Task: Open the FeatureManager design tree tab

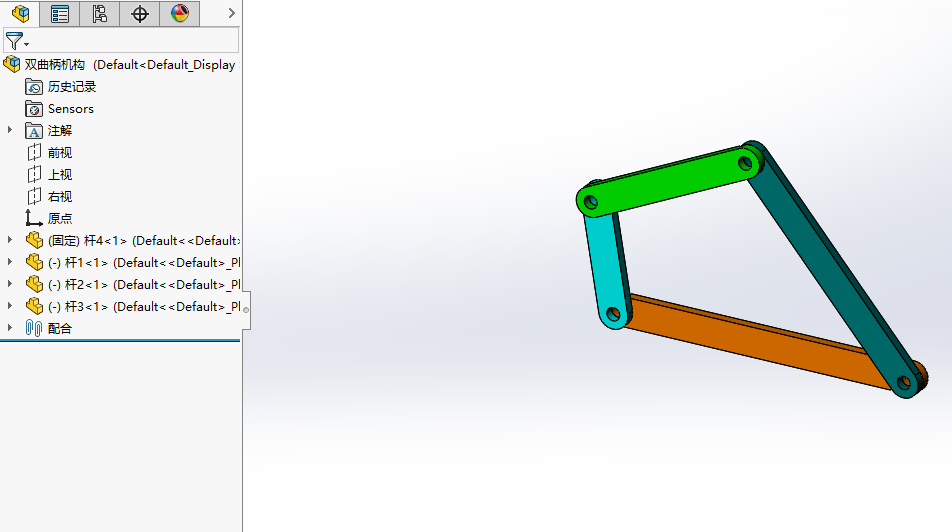Action: [x=20, y=13]
